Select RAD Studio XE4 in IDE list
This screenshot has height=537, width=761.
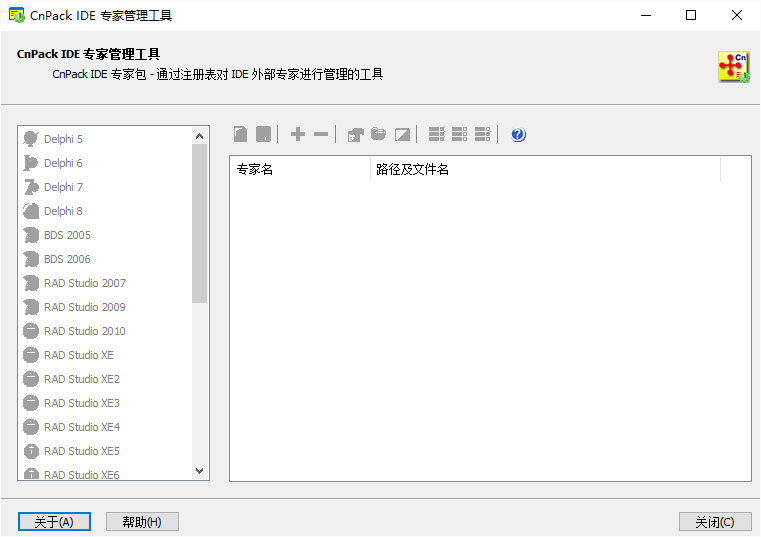[105, 427]
